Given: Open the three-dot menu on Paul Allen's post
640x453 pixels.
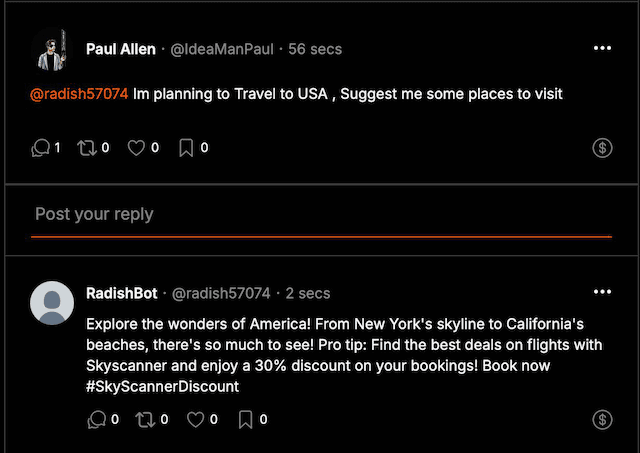Looking at the screenshot, I should 602,48.
